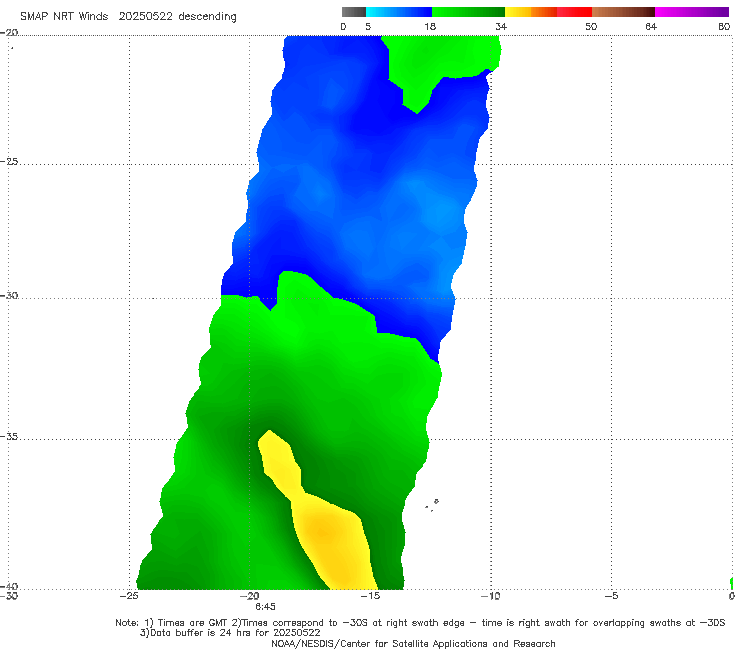Image resolution: width=740 pixels, height=650 pixels.
Task: Pick the magenta-purple segment of the color bar
Action: click(x=692, y=12)
